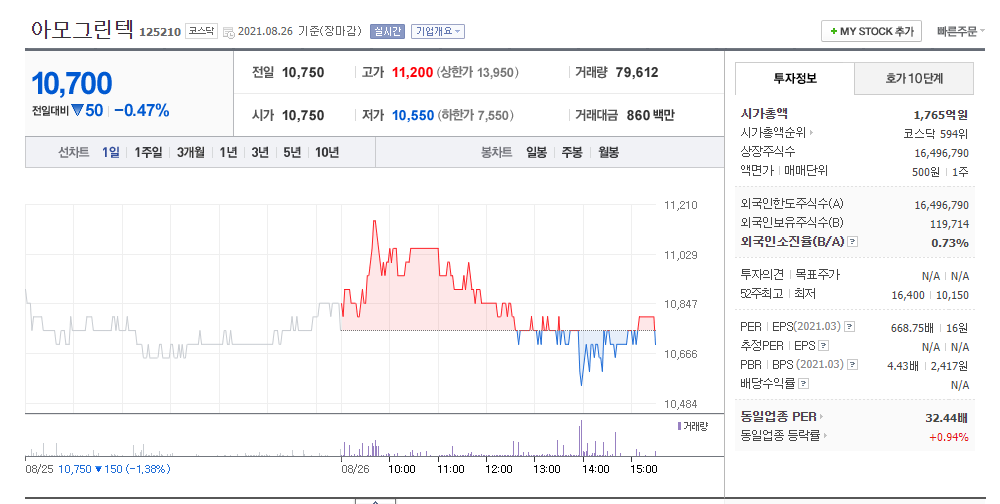Click the change rate -0.47%
This screenshot has width=1000, height=504.
tap(142, 111)
